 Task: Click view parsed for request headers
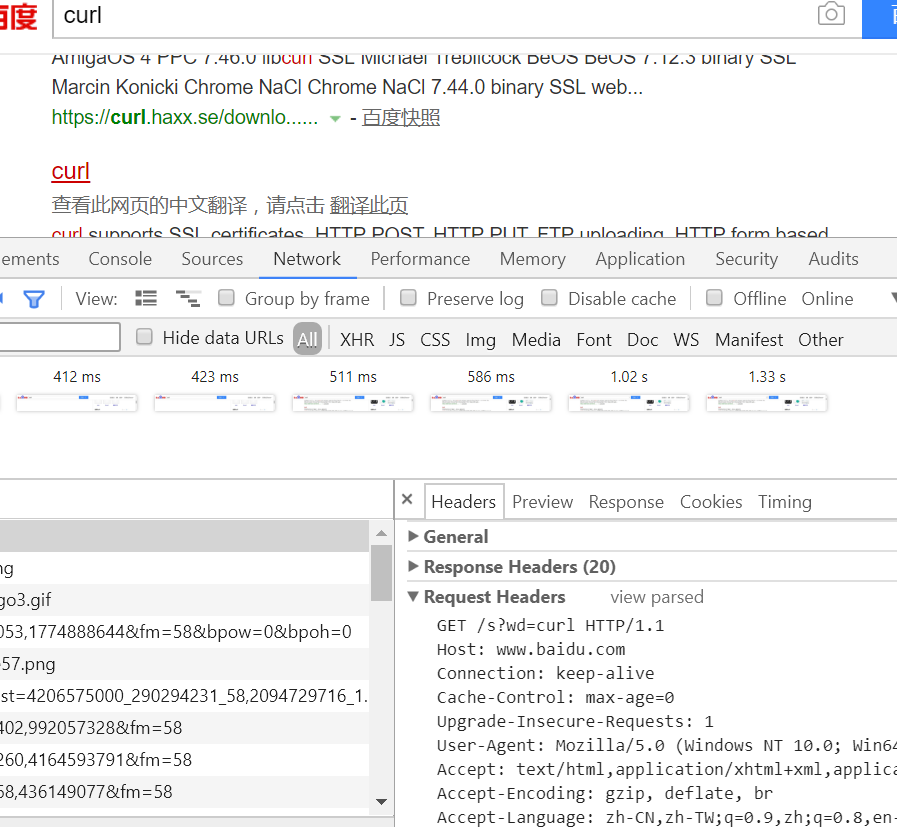click(x=657, y=597)
